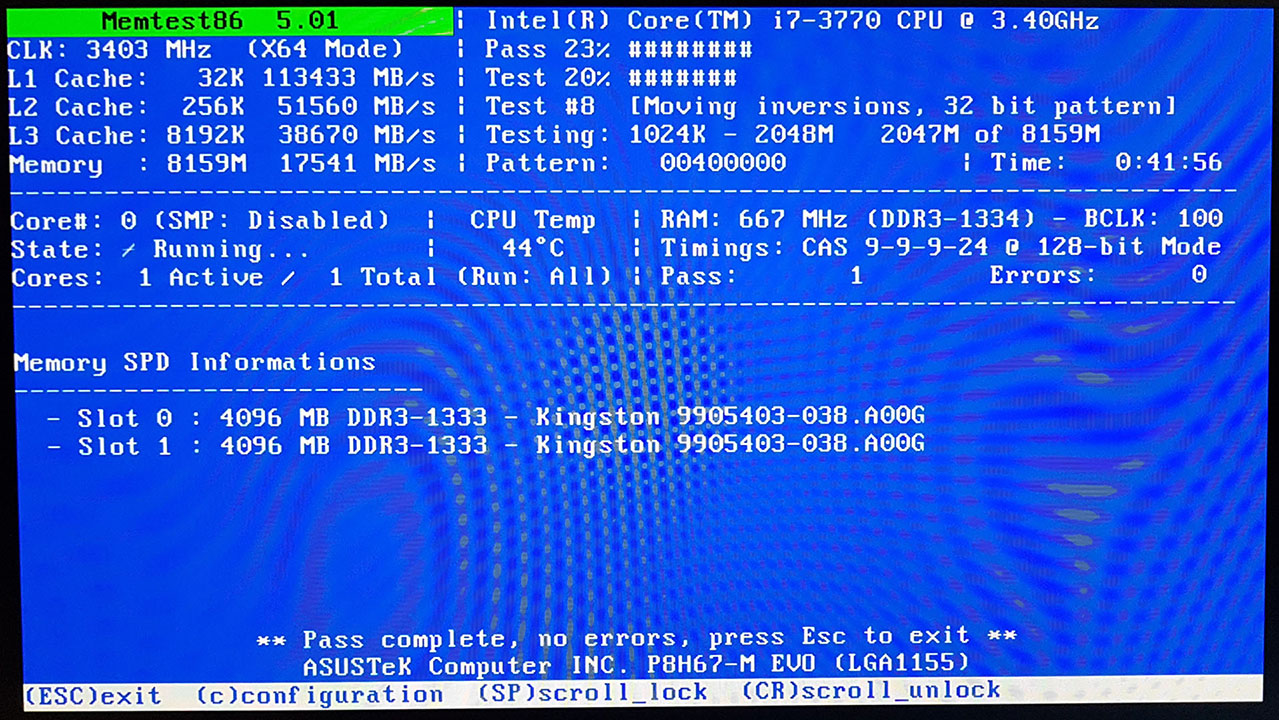Click the Test 20% progress bar

point(611,78)
